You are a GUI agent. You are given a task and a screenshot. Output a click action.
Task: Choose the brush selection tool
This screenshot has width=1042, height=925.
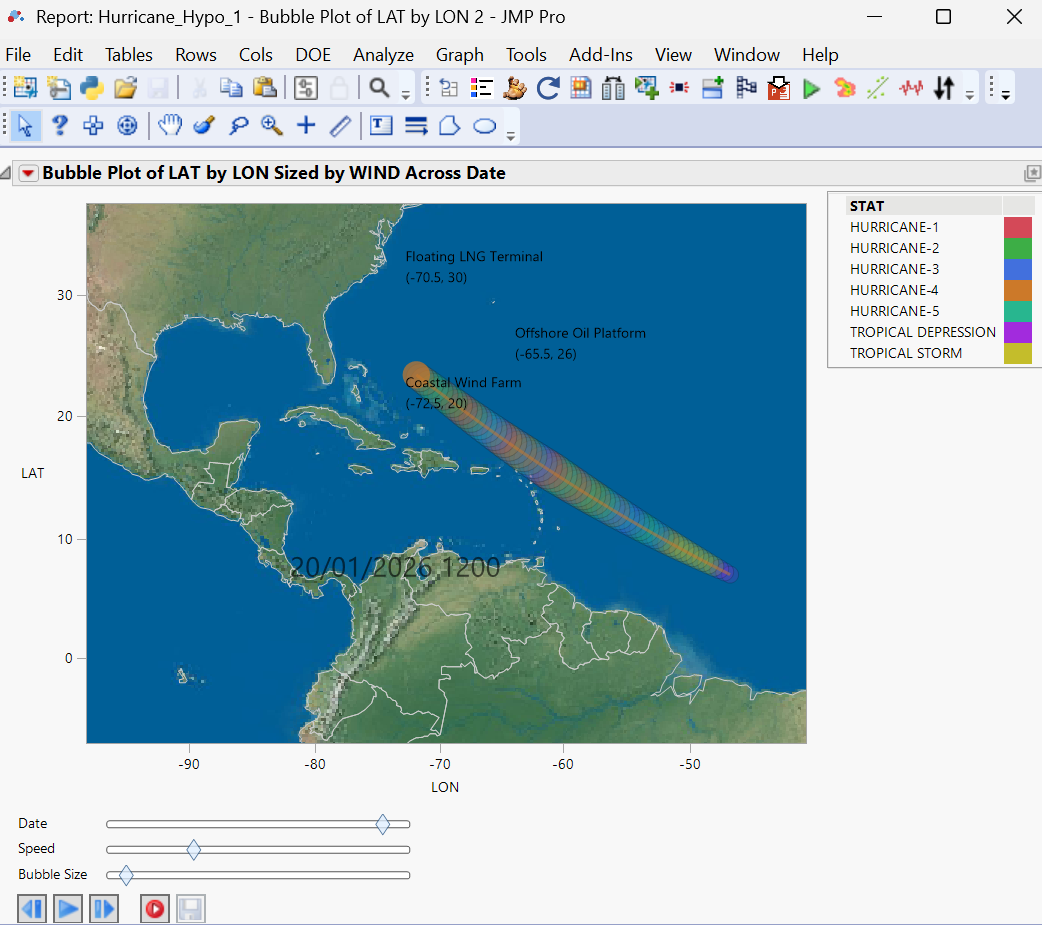pos(204,125)
